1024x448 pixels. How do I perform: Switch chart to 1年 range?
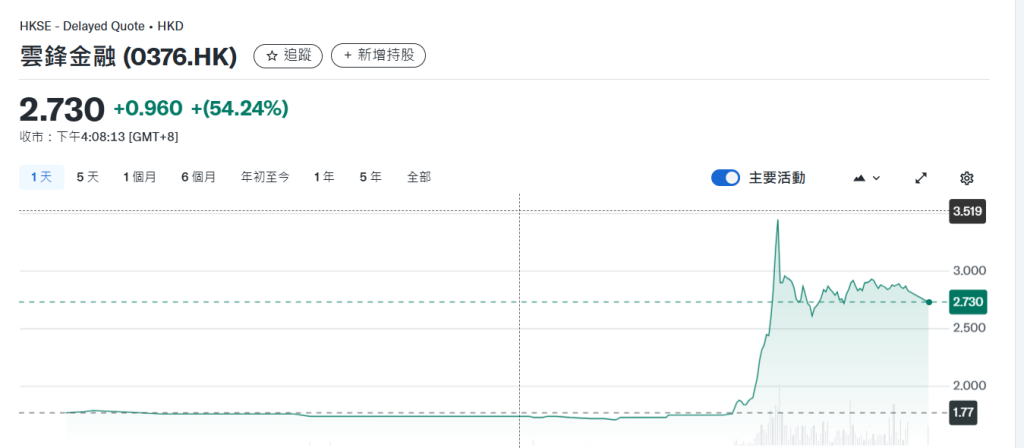324,177
